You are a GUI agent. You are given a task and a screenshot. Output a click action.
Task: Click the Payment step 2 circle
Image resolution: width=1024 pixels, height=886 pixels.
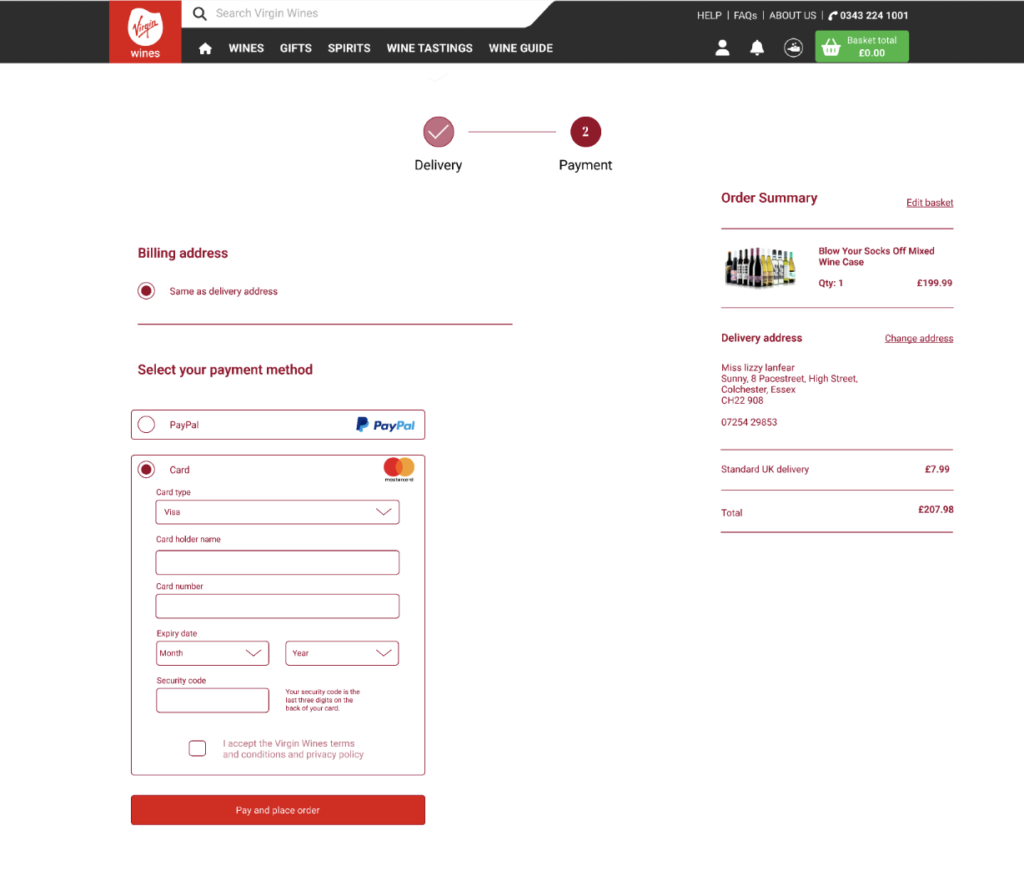tap(585, 132)
